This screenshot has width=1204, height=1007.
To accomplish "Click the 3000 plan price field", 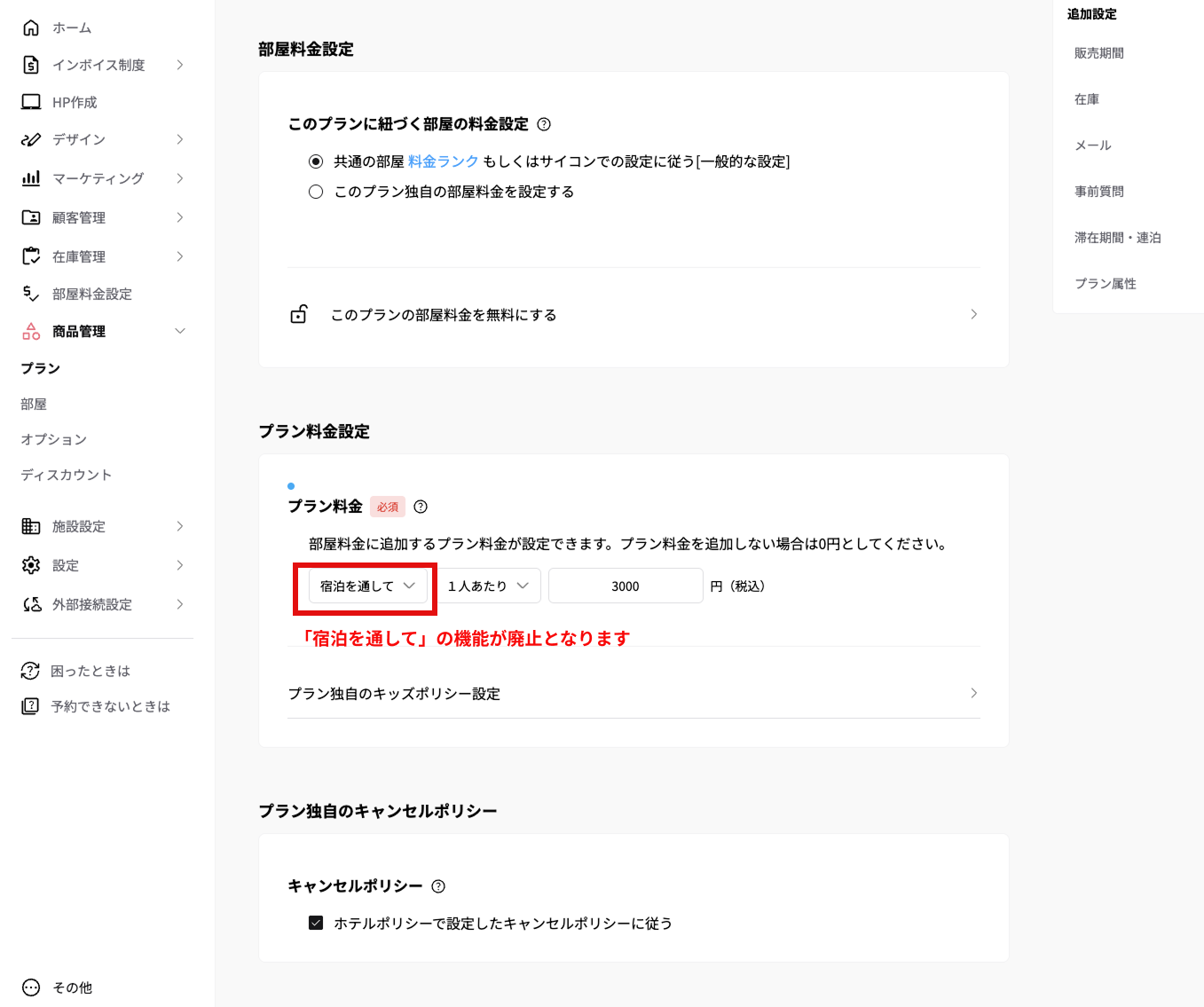I will tap(626, 586).
